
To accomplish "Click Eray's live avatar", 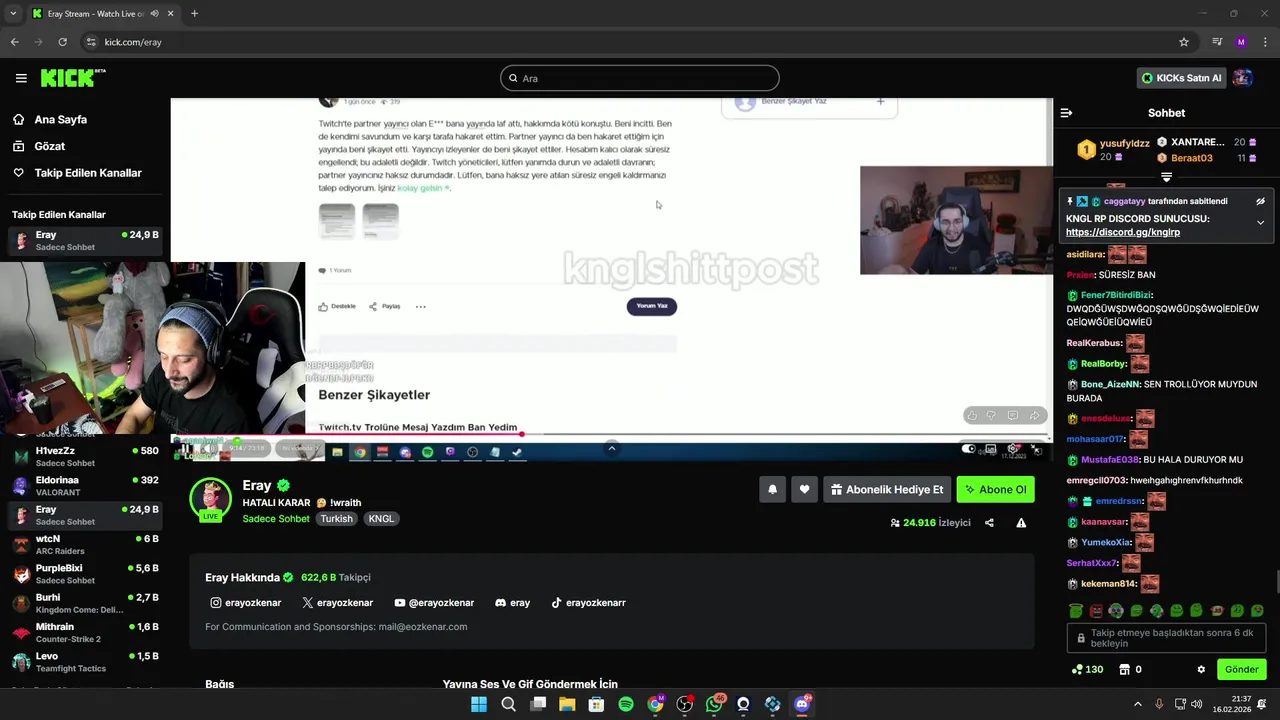I will coord(210,499).
